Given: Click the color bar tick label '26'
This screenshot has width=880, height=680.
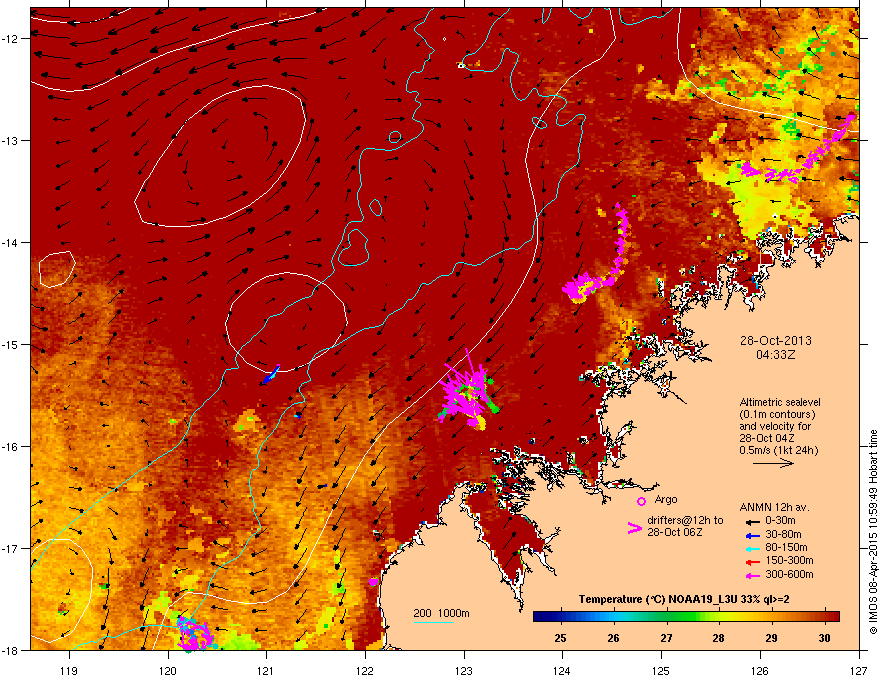Looking at the screenshot, I should pyautogui.click(x=613, y=638).
